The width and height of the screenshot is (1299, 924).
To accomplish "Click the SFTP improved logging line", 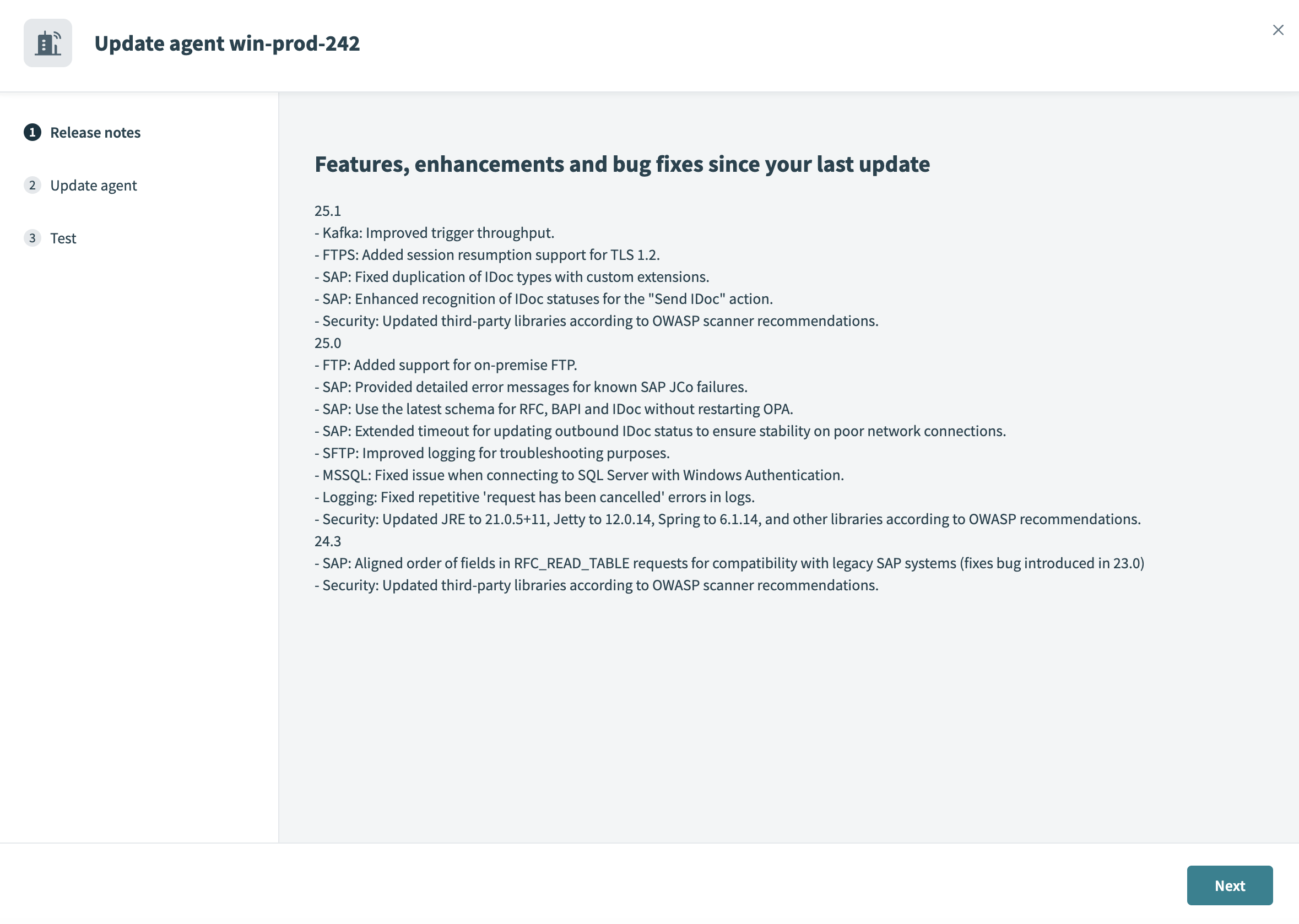I will point(492,453).
